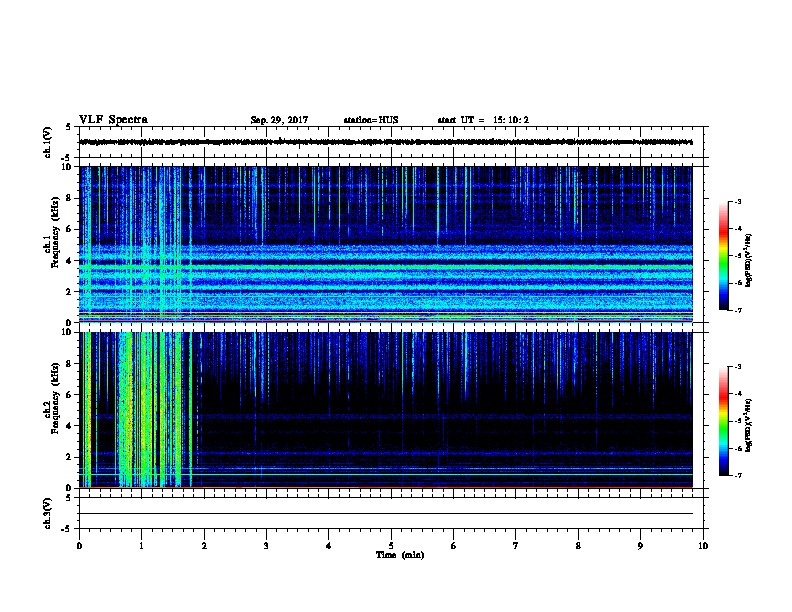Click the flat ch.3 voltage trace line
Image resolution: width=792 pixels, height=612 pixels.
pyautogui.click(x=386, y=514)
